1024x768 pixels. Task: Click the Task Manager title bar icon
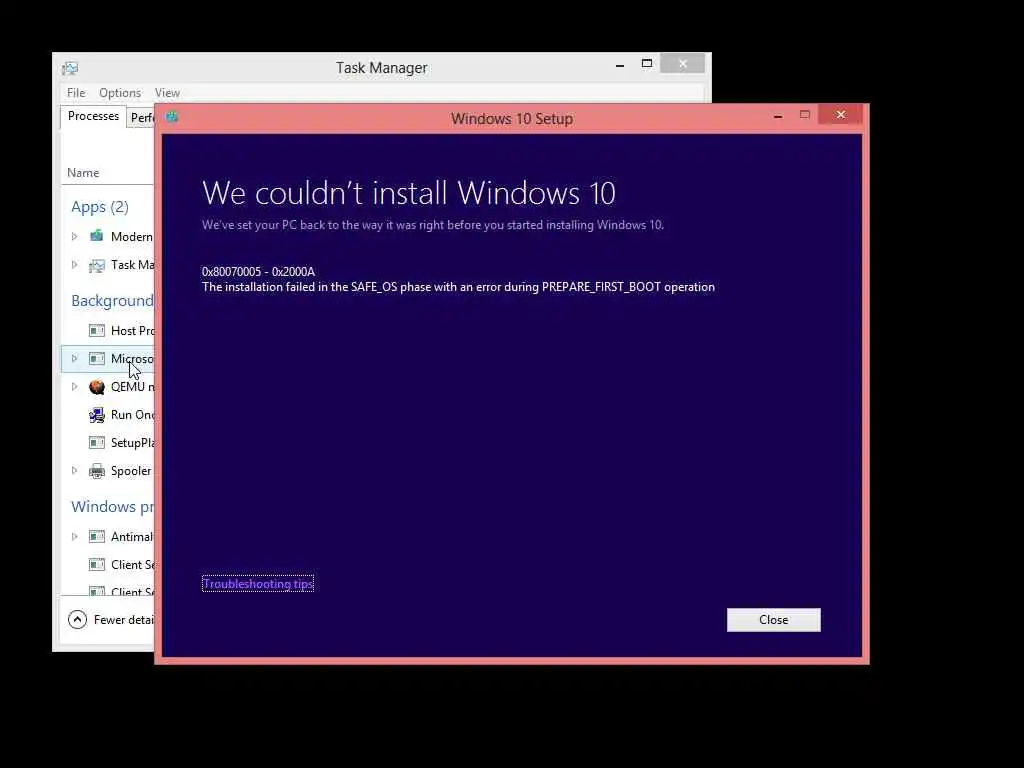(70, 68)
